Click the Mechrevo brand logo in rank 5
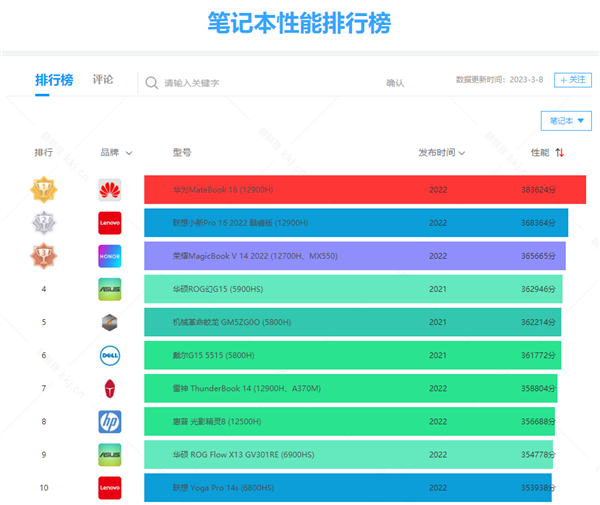600x505 pixels. click(110, 322)
